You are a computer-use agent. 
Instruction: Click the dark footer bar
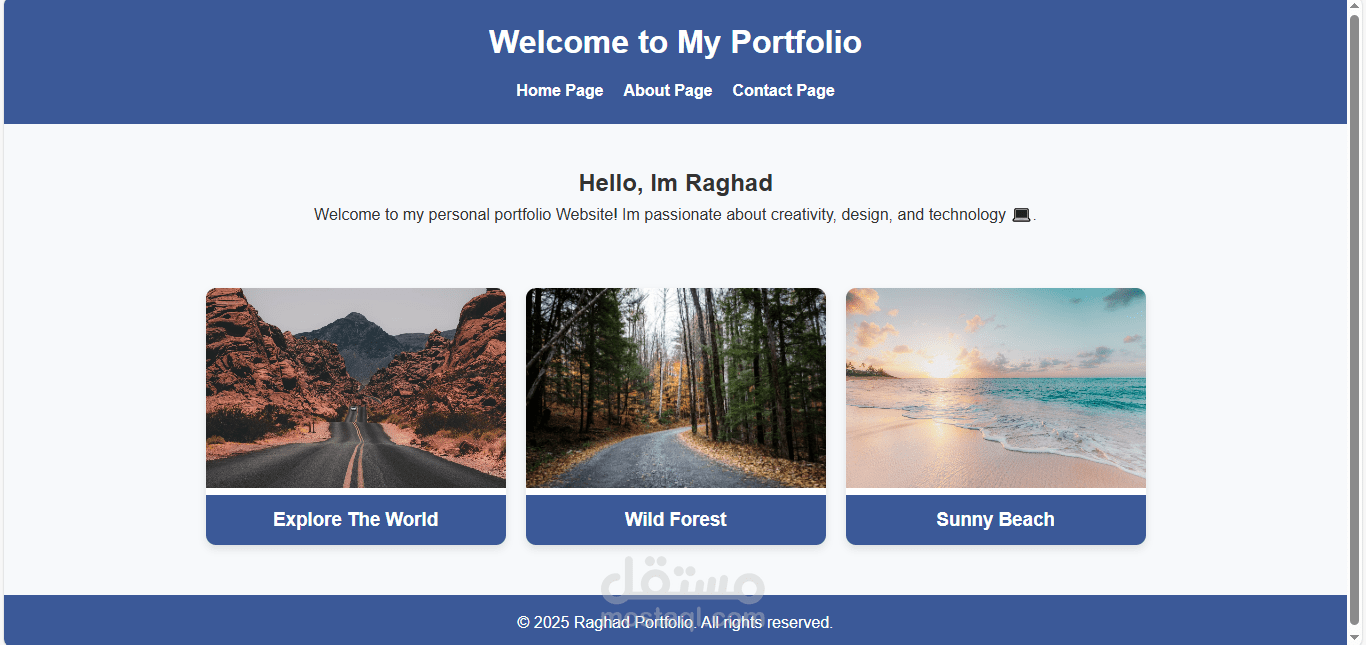click(x=300, y=621)
